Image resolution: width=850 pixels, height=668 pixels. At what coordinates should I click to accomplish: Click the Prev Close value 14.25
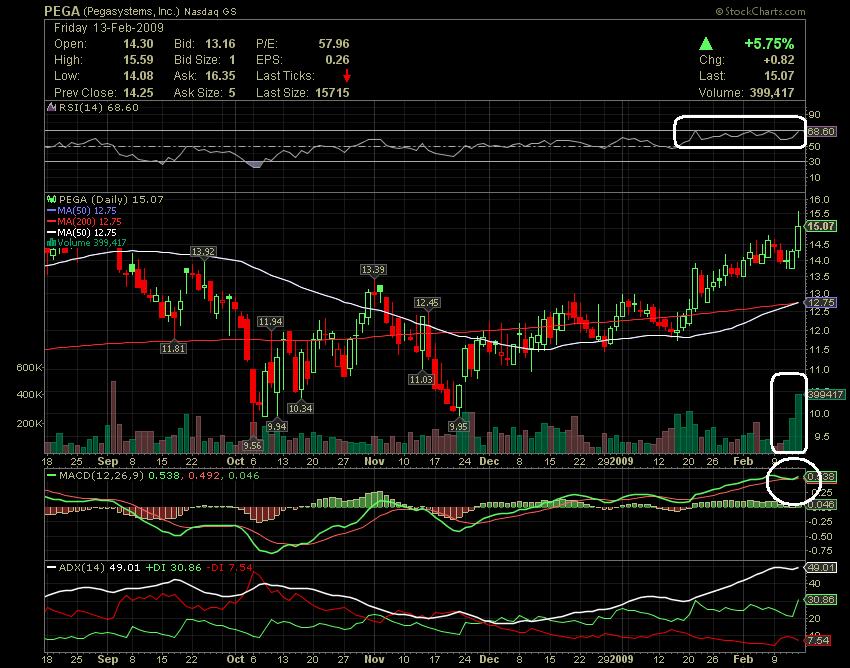(x=138, y=93)
